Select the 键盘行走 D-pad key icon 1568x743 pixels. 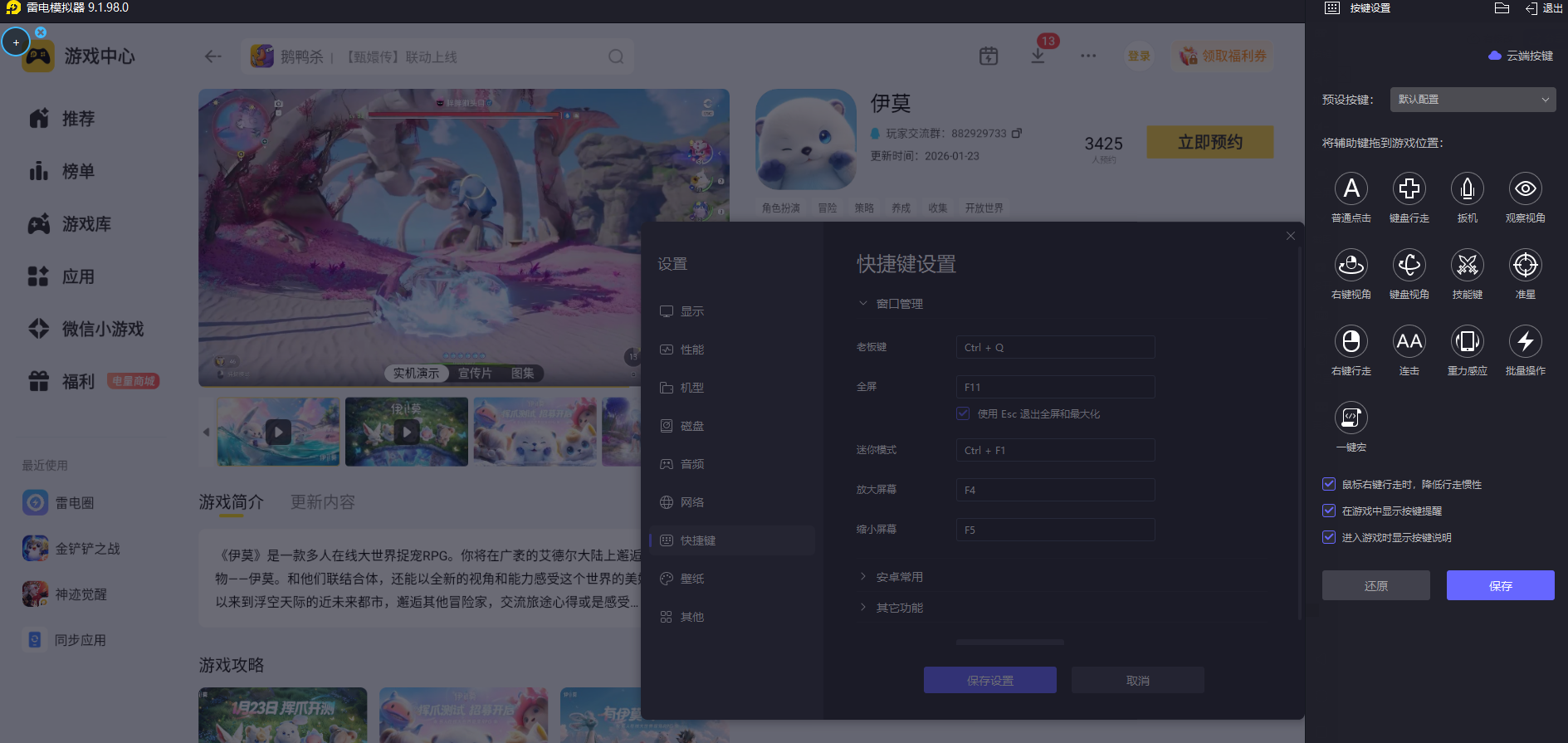pos(1409,188)
